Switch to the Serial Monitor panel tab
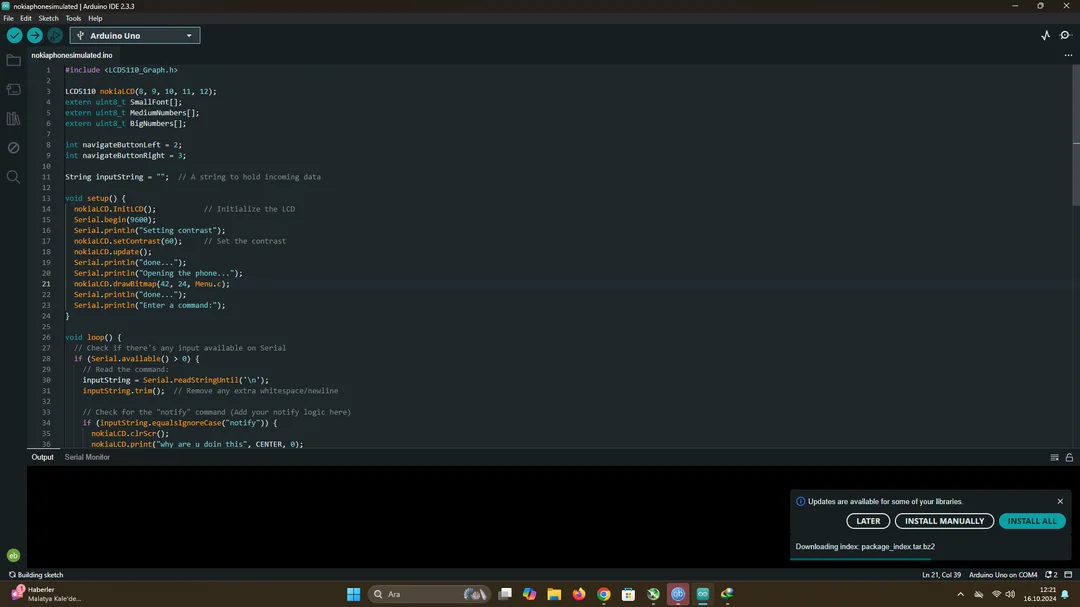This screenshot has width=1080, height=607. point(87,457)
